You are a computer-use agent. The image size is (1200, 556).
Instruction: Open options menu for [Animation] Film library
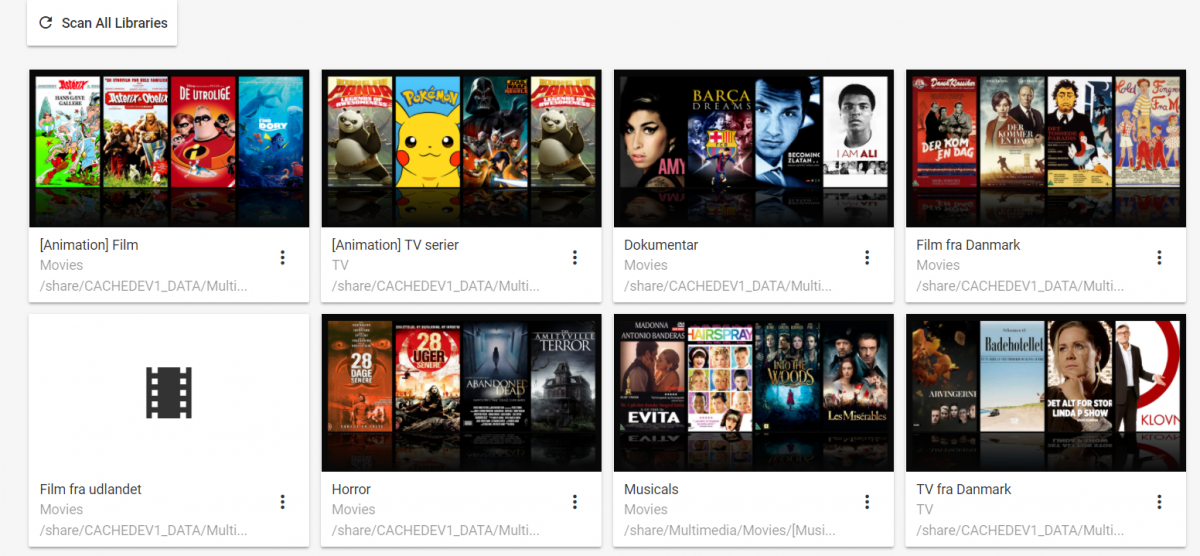pos(282,257)
